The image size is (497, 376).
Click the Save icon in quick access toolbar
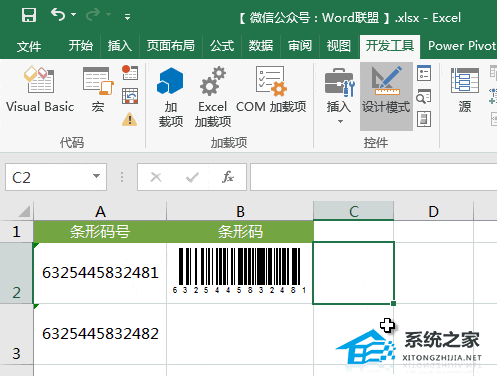click(29, 15)
